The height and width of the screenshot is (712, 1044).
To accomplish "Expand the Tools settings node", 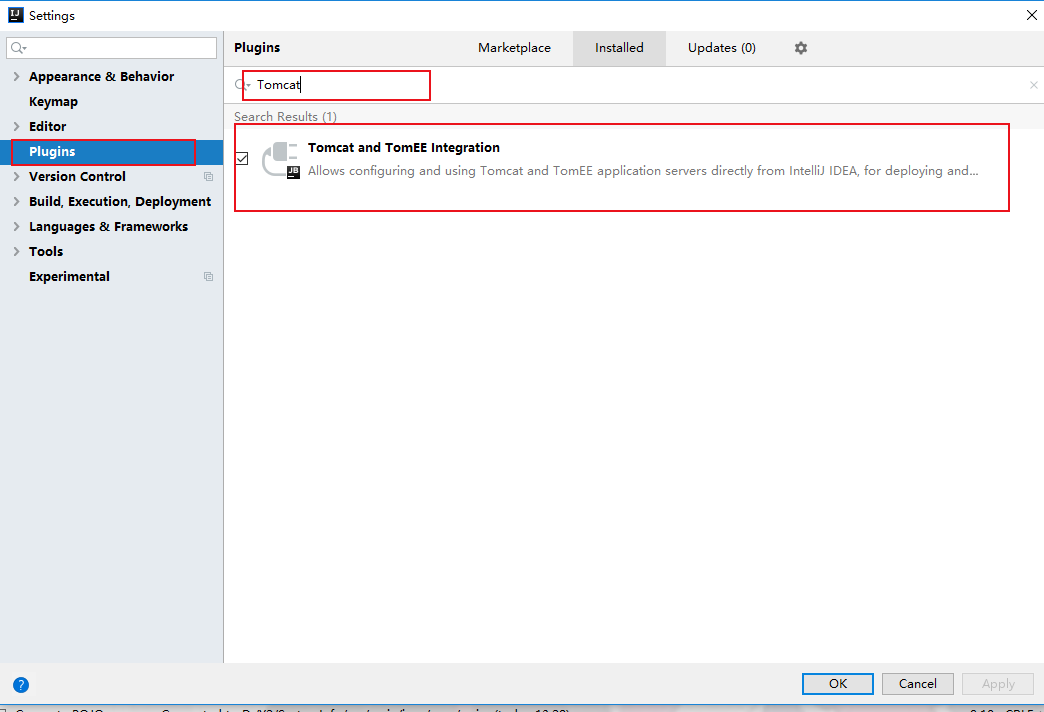I will tap(16, 251).
